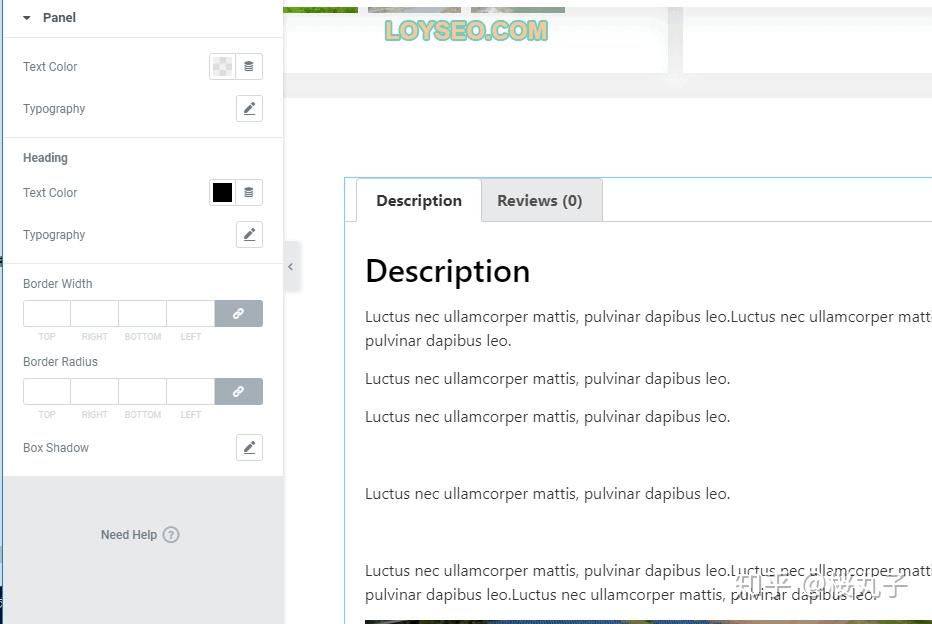Click the Border Width bottom field
This screenshot has width=932, height=624.
click(x=143, y=313)
